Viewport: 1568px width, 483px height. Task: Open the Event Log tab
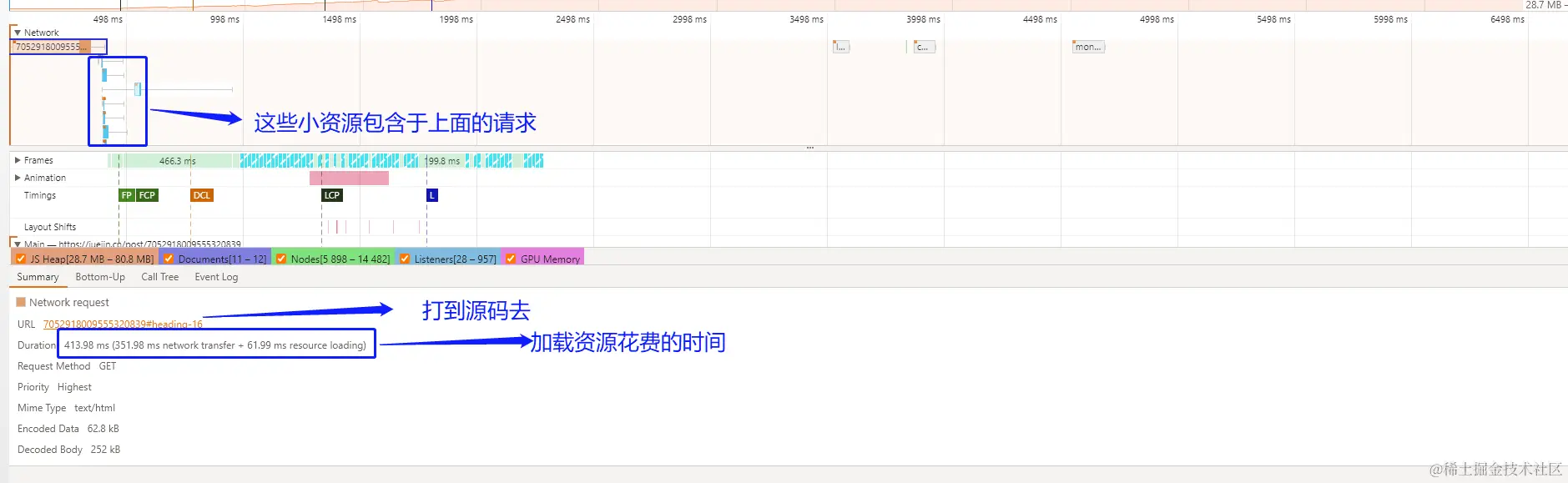click(x=216, y=277)
